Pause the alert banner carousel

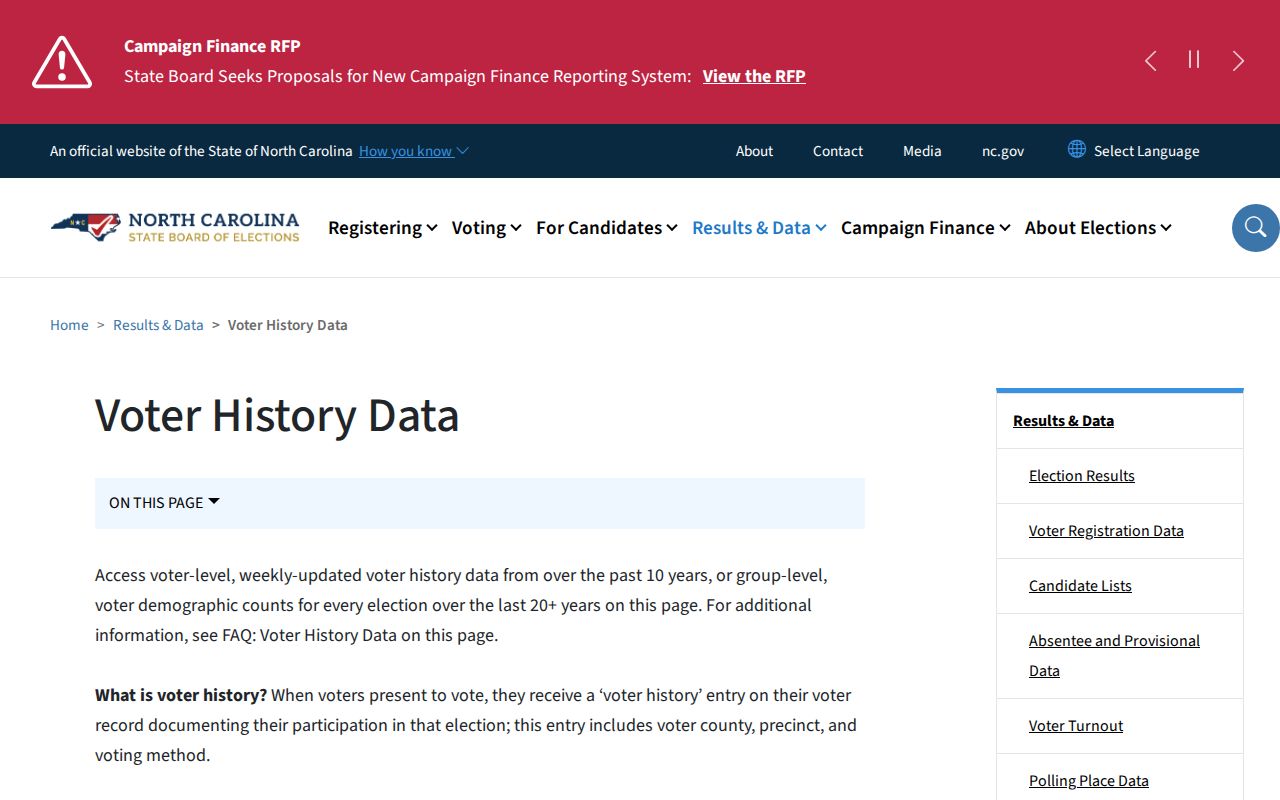(x=1194, y=60)
